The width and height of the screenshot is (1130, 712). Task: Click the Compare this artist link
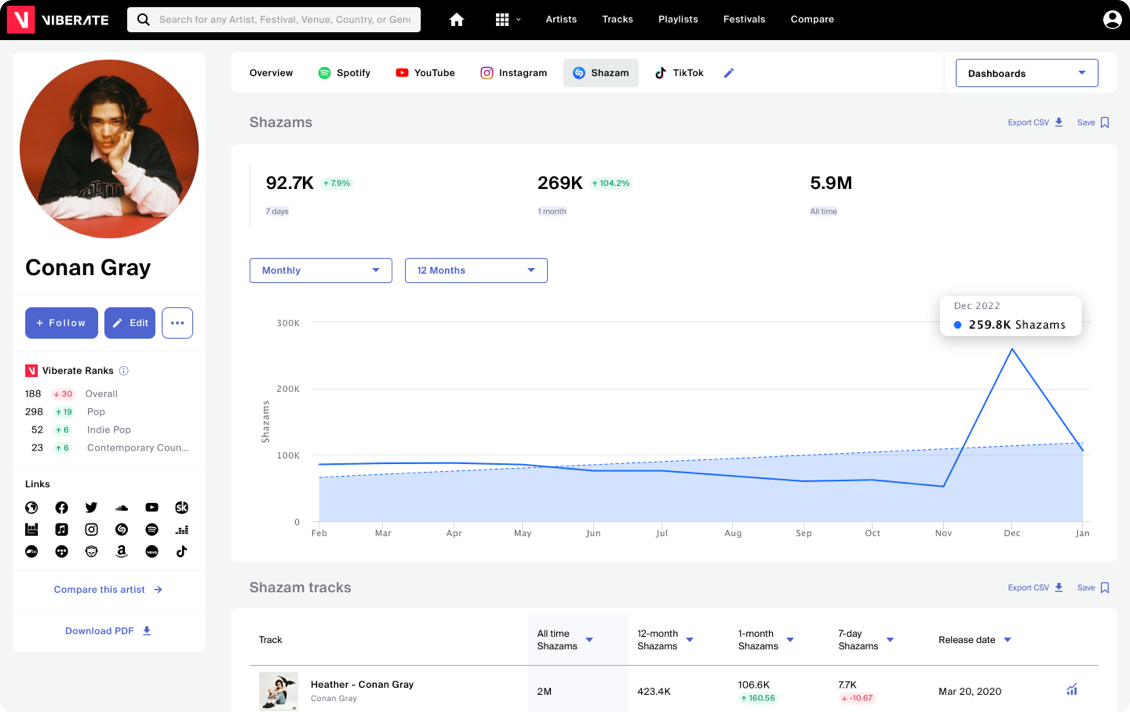pos(108,589)
